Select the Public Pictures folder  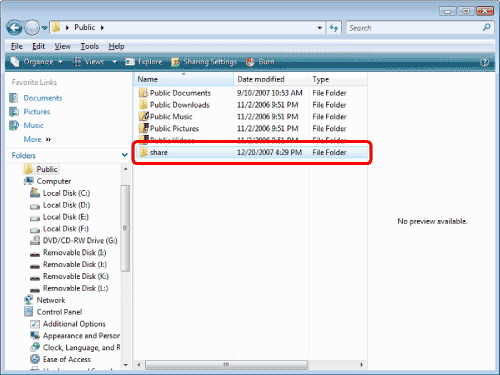click(x=174, y=129)
